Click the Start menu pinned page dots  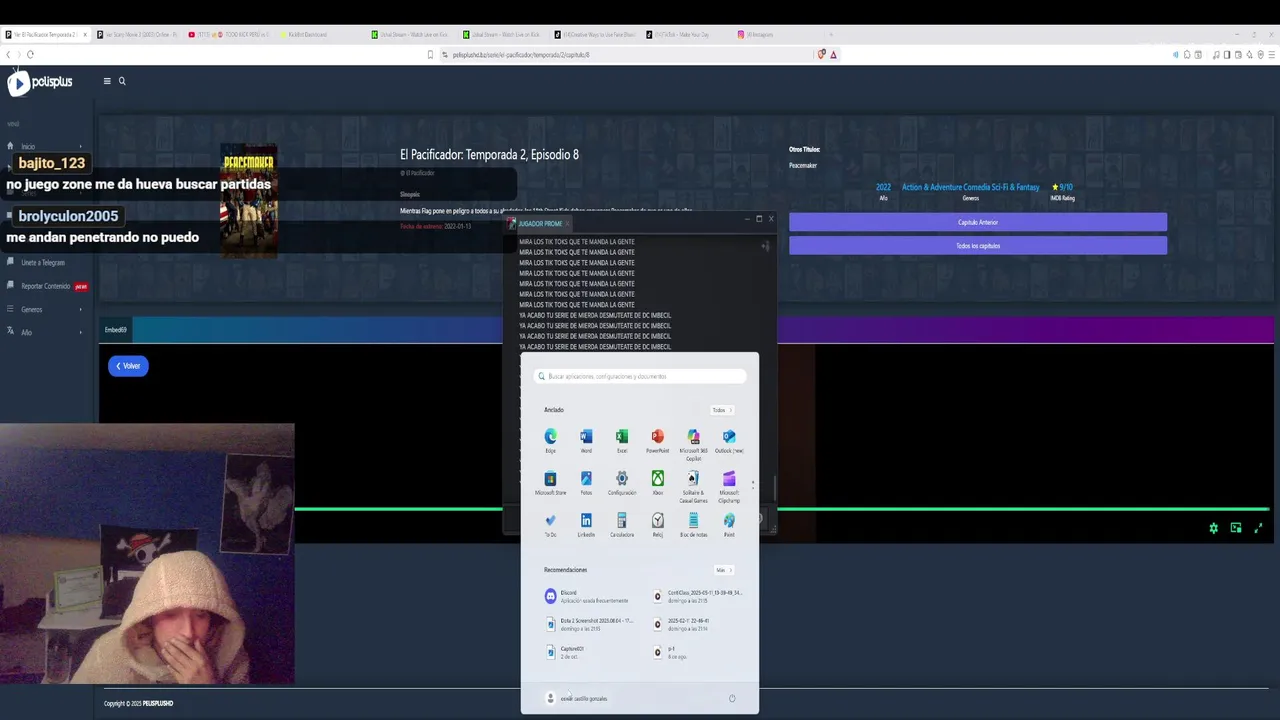pos(752,484)
